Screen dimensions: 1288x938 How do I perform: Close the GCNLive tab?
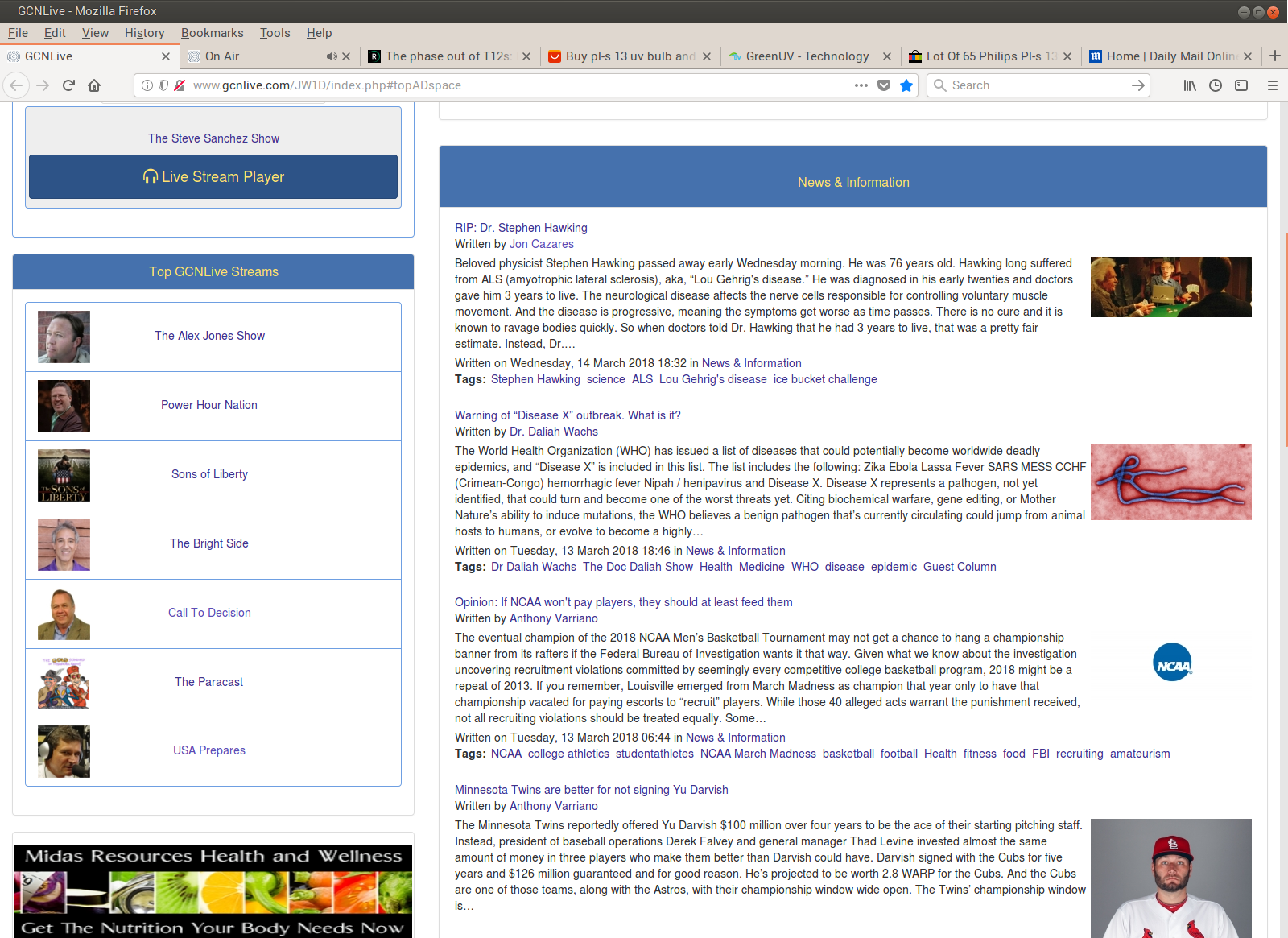pos(166,56)
